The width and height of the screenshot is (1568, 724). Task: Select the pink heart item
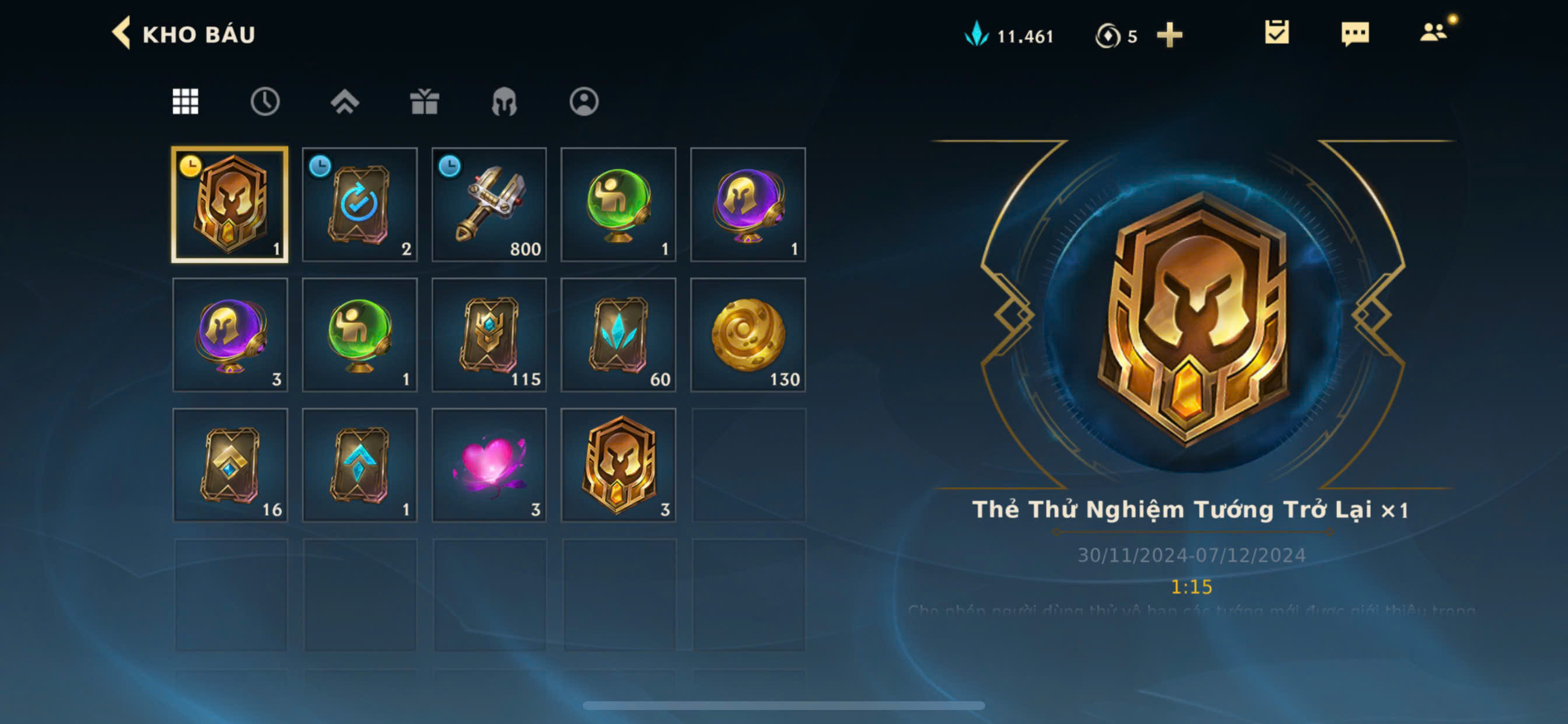489,465
